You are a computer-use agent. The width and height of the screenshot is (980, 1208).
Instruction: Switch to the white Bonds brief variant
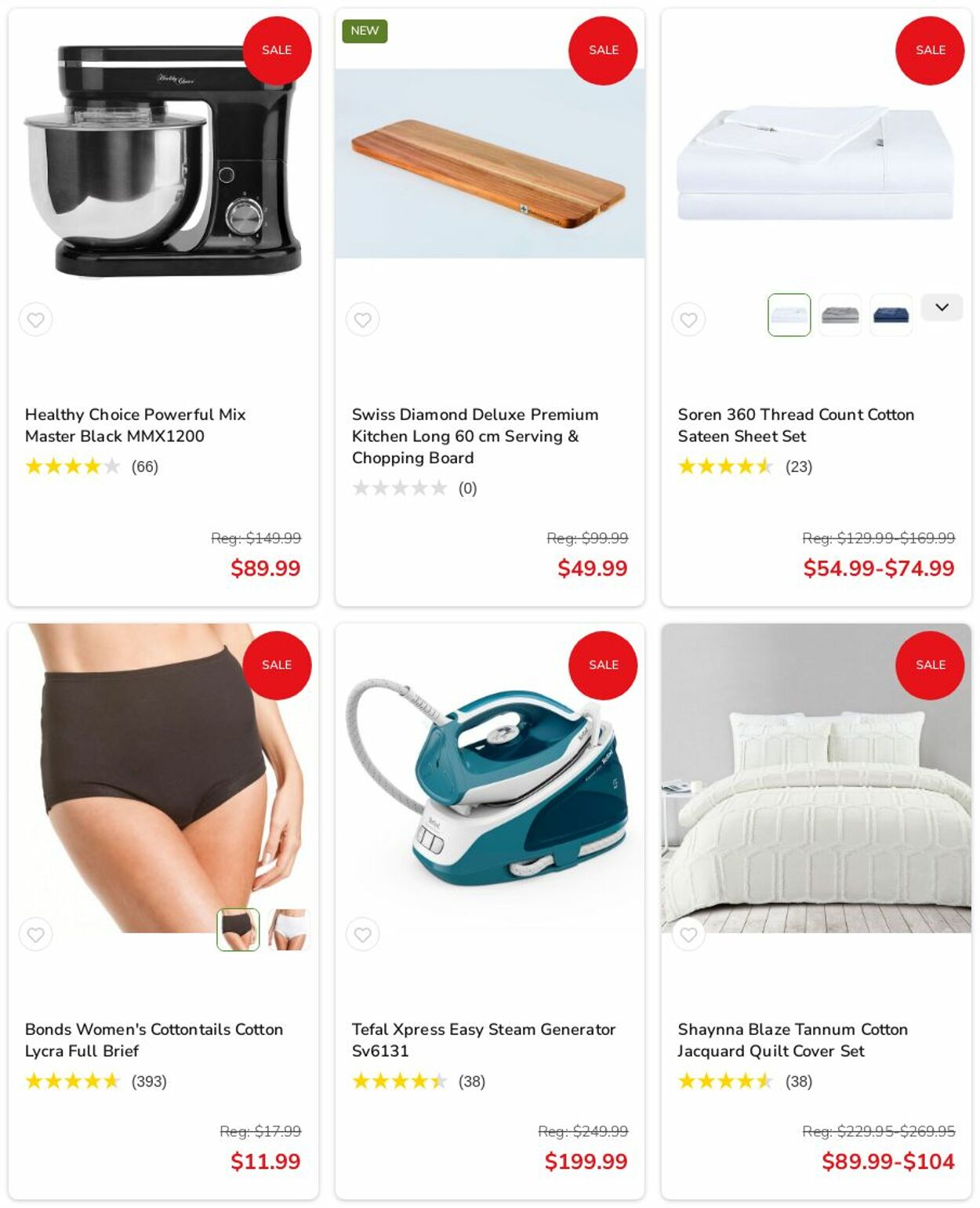[x=289, y=930]
